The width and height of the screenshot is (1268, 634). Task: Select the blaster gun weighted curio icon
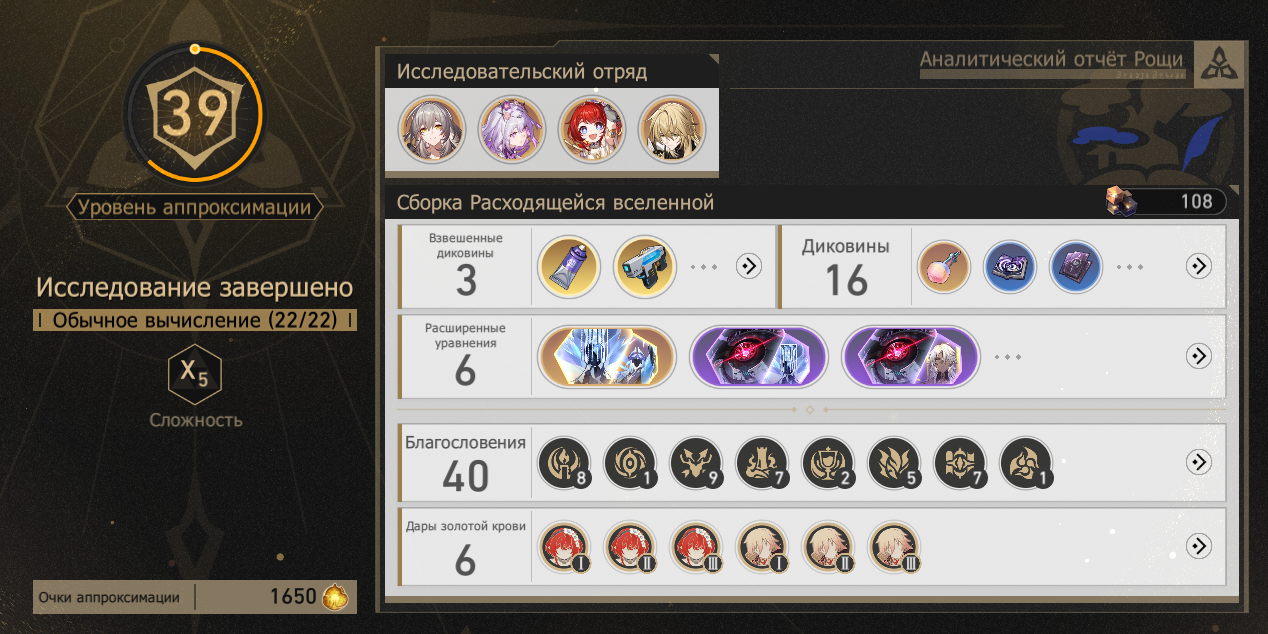(644, 266)
